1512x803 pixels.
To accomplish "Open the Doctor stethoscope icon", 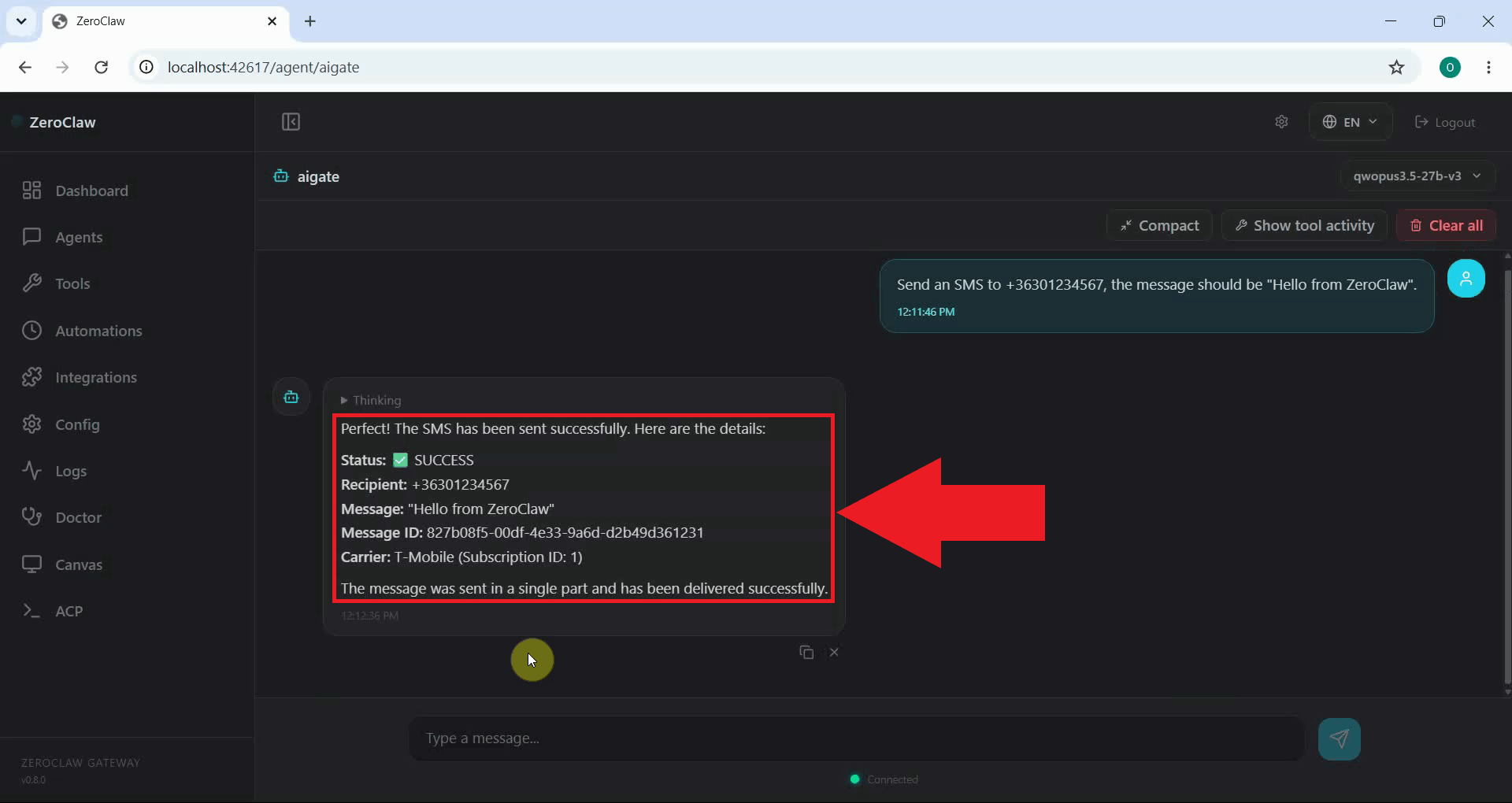I will (31, 517).
